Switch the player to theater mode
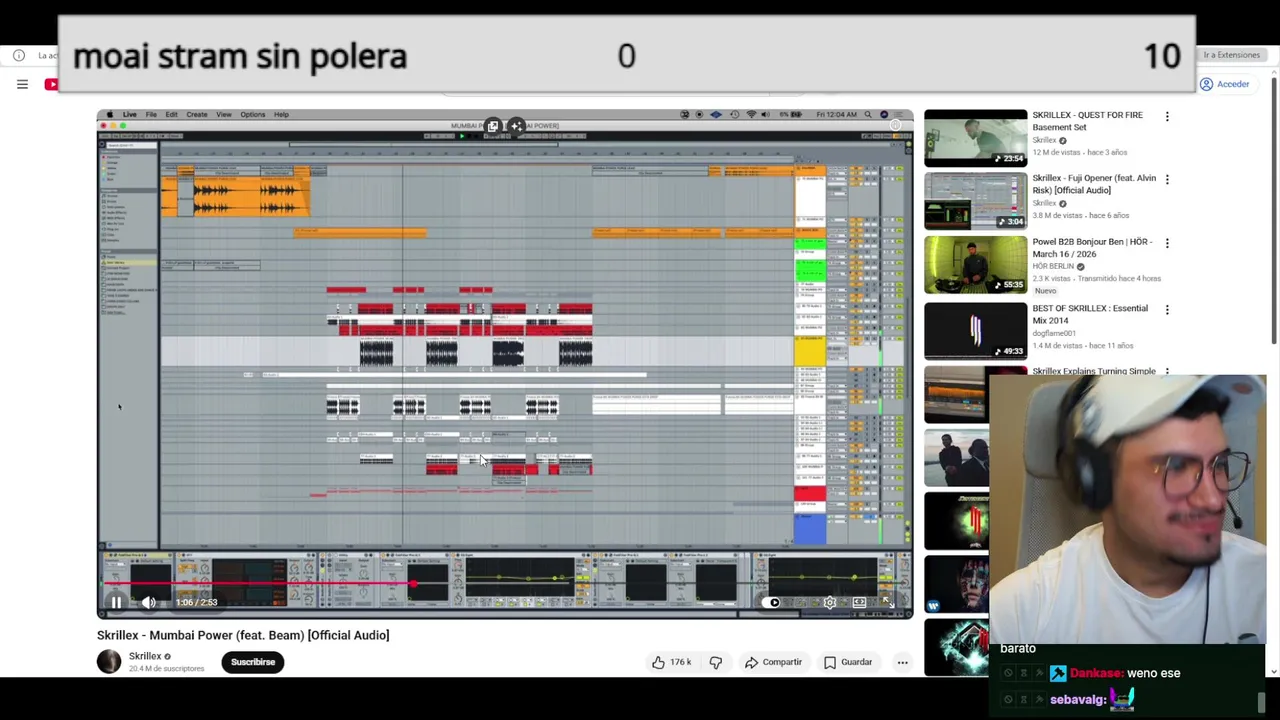The width and height of the screenshot is (1280, 720). [859, 602]
